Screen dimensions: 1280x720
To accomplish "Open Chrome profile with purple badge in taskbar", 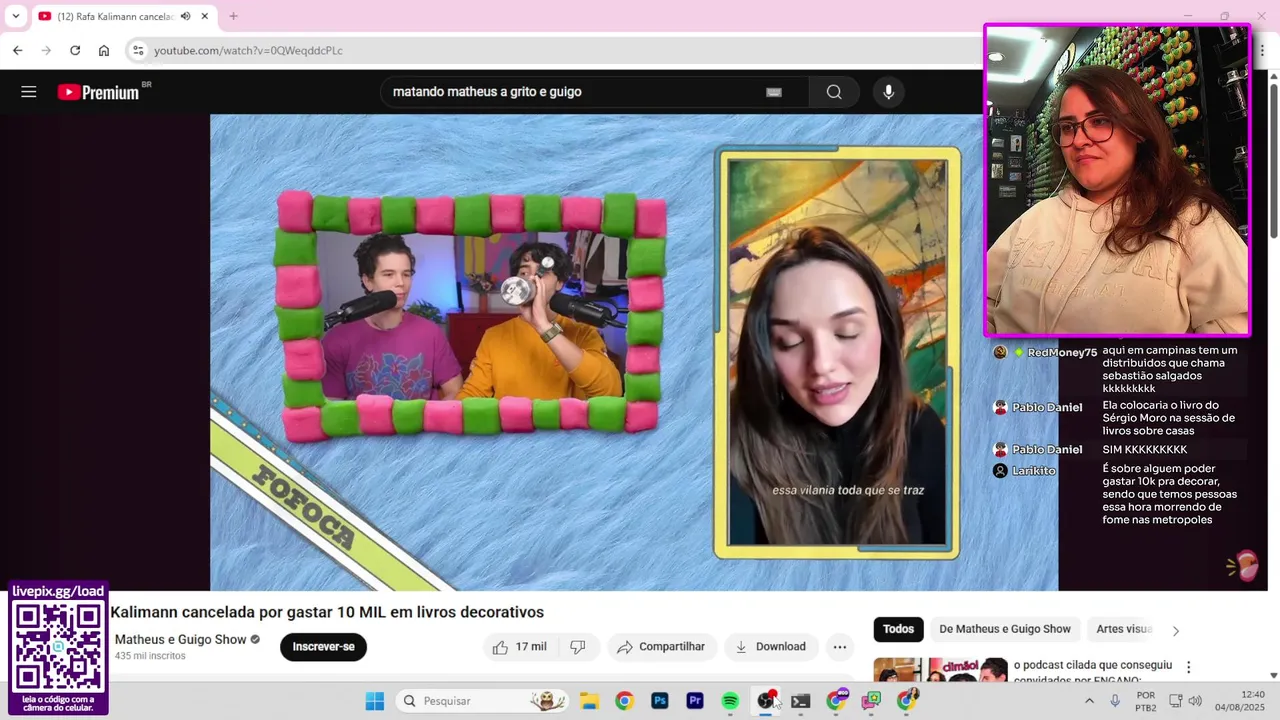I will [x=836, y=701].
